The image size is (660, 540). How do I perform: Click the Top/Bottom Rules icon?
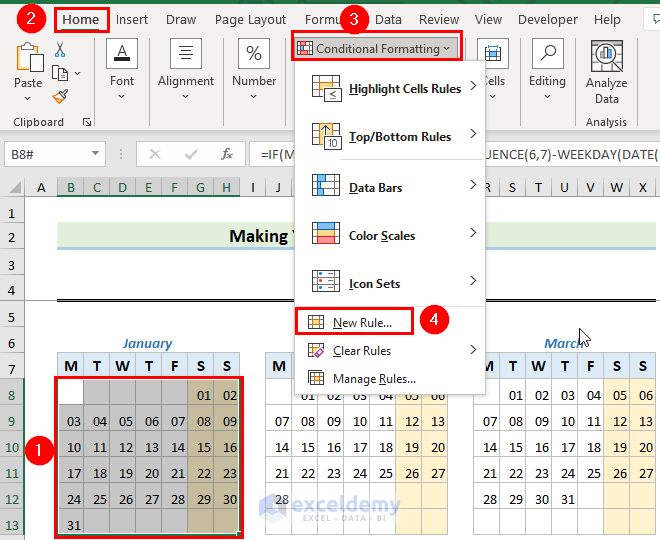tap(326, 136)
